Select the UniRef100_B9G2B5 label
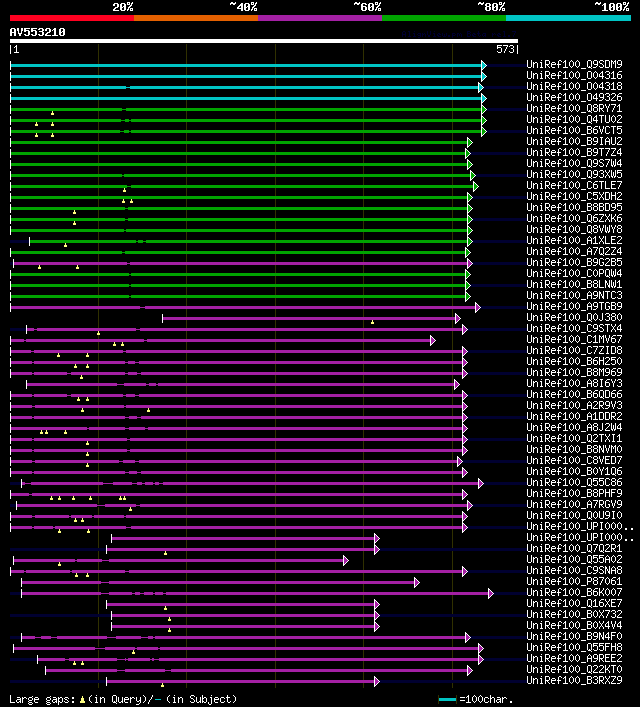This screenshot has width=640, height=707. [x=574, y=262]
